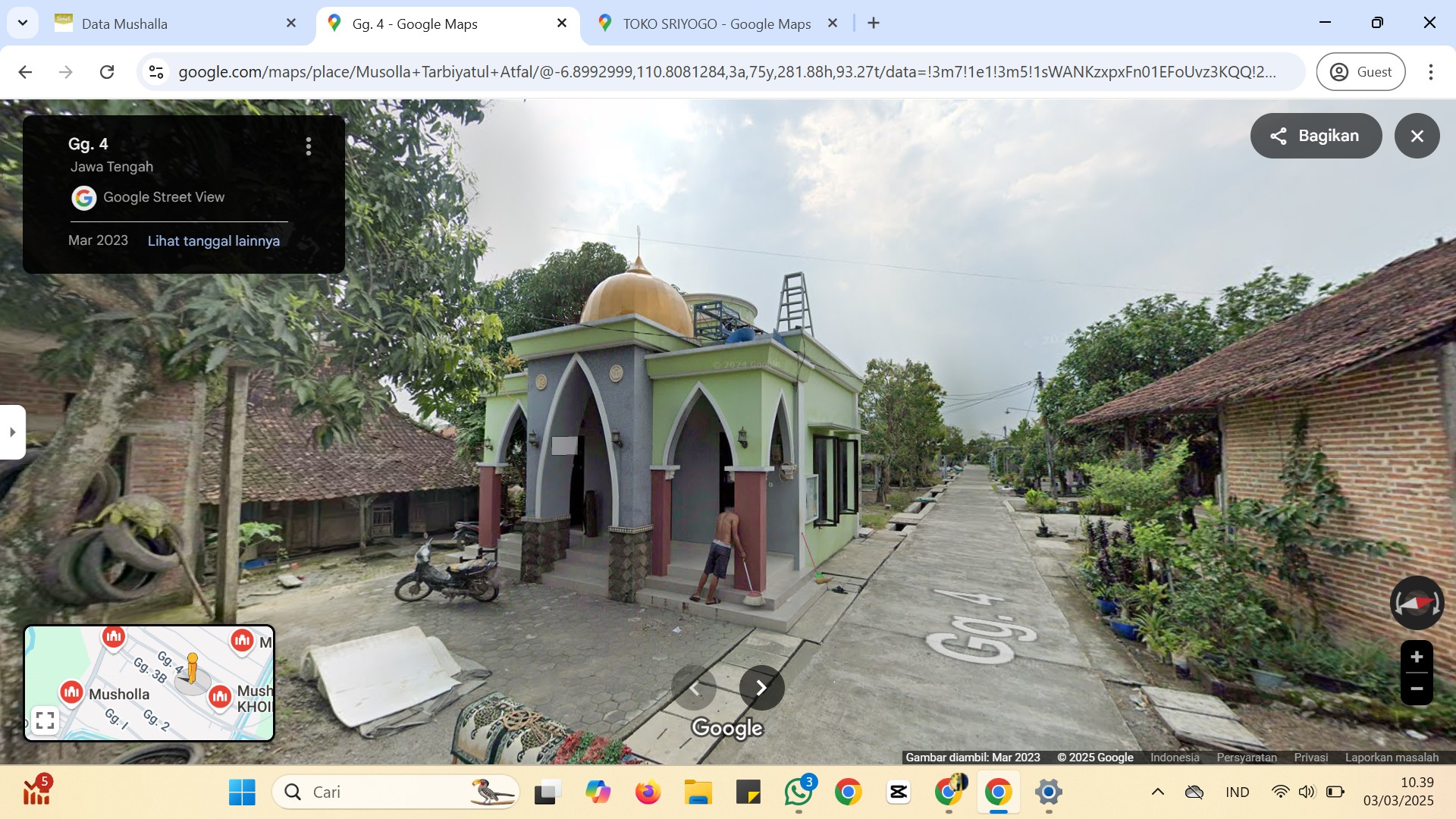Launch Copilot from the taskbar
1456x819 pixels.
tap(598, 792)
